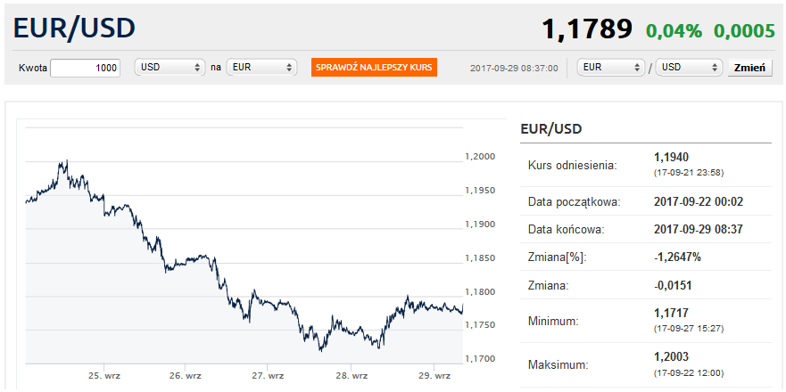Click the 25. wrz axis label

[105, 375]
